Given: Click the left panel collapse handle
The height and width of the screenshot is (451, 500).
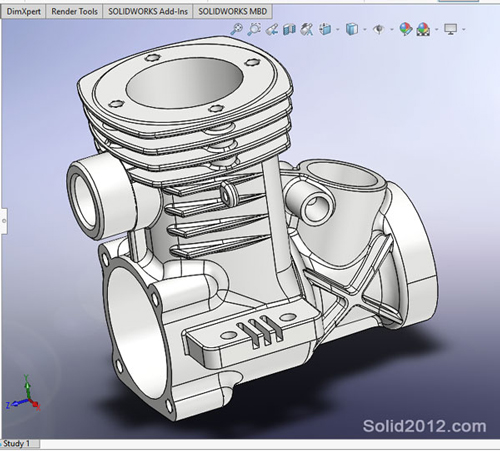Looking at the screenshot, I should (x=4, y=221).
